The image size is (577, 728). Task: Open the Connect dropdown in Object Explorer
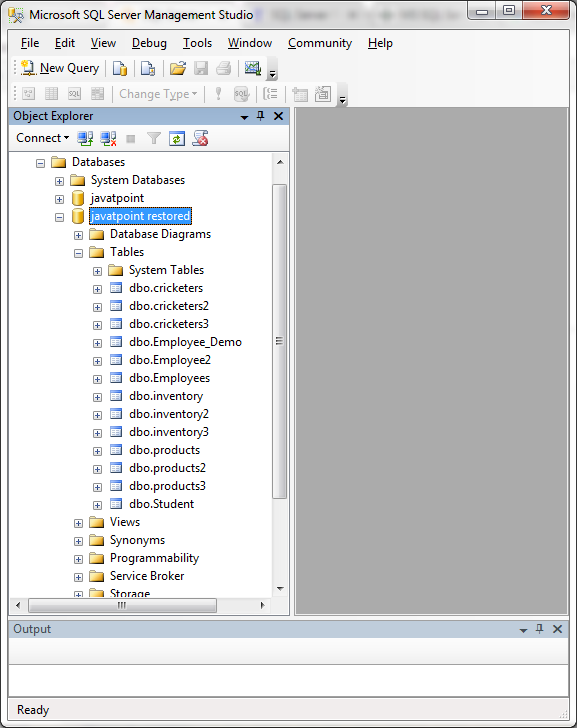42,138
